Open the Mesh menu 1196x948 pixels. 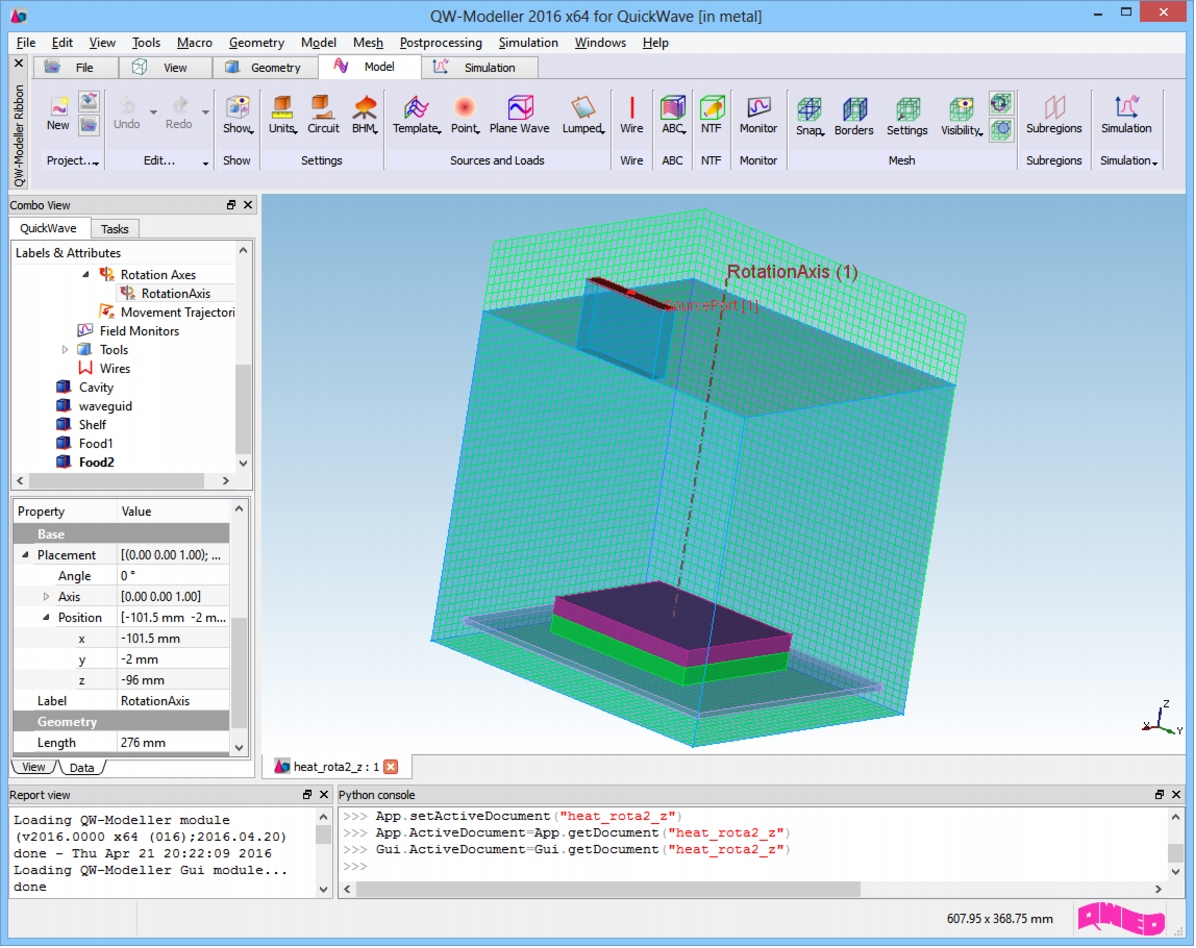pyautogui.click(x=368, y=43)
